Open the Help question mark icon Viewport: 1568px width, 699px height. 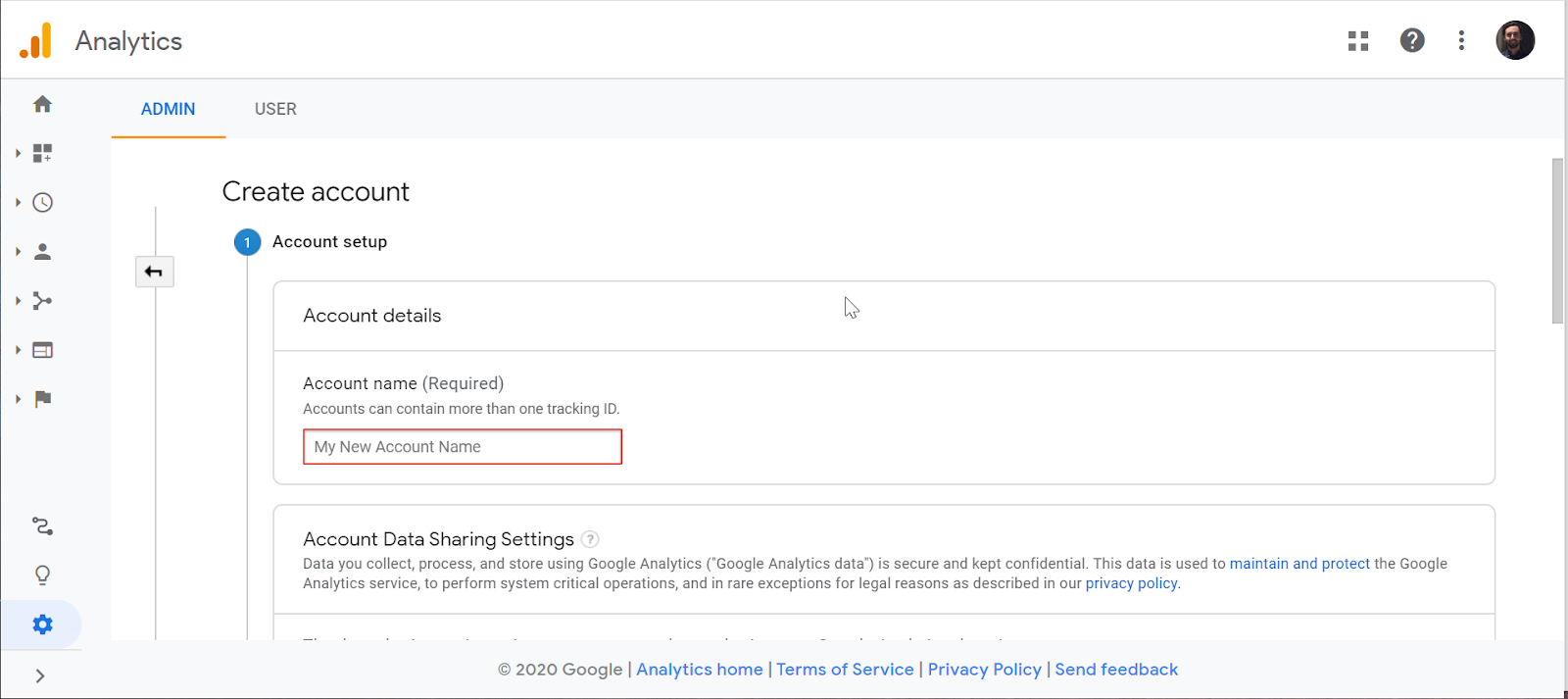click(1411, 40)
